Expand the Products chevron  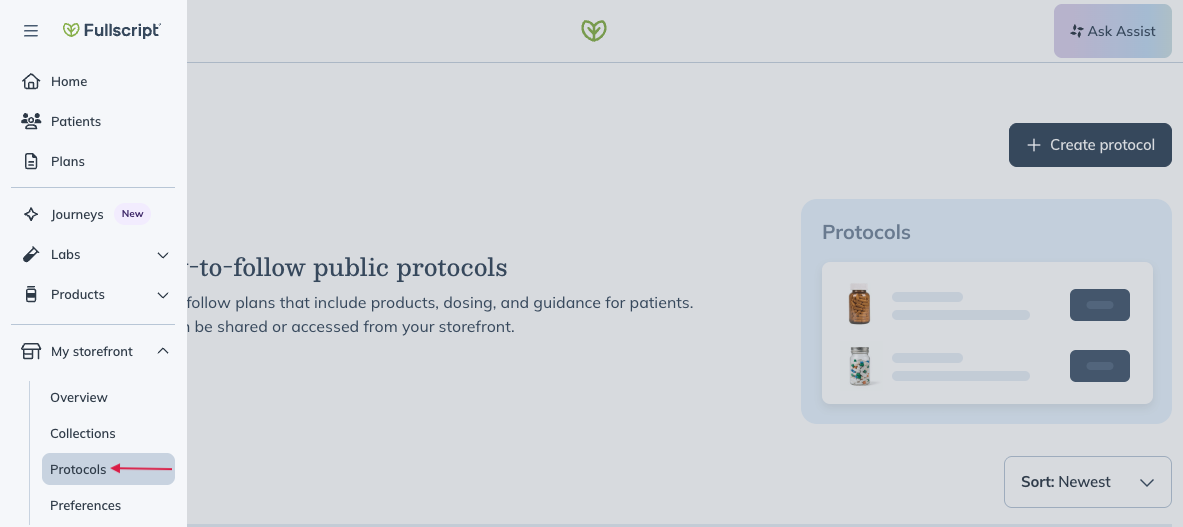tap(163, 296)
